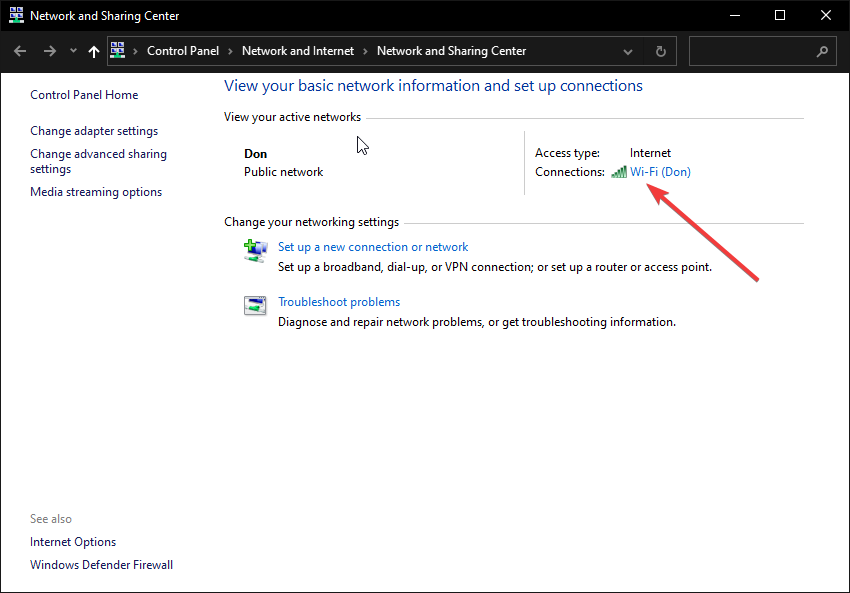Select Control Panel breadcrumb
Image resolution: width=850 pixels, height=593 pixels.
183,51
